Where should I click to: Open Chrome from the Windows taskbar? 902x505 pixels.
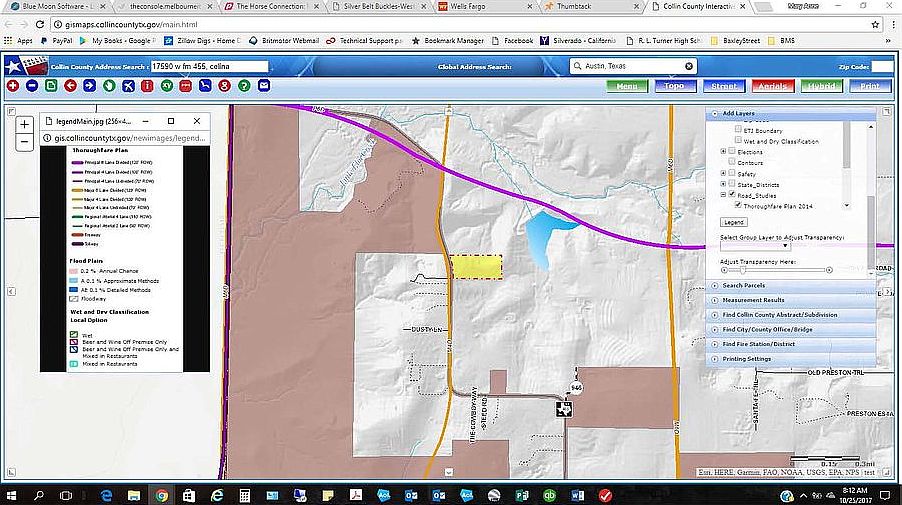pyautogui.click(x=162, y=495)
